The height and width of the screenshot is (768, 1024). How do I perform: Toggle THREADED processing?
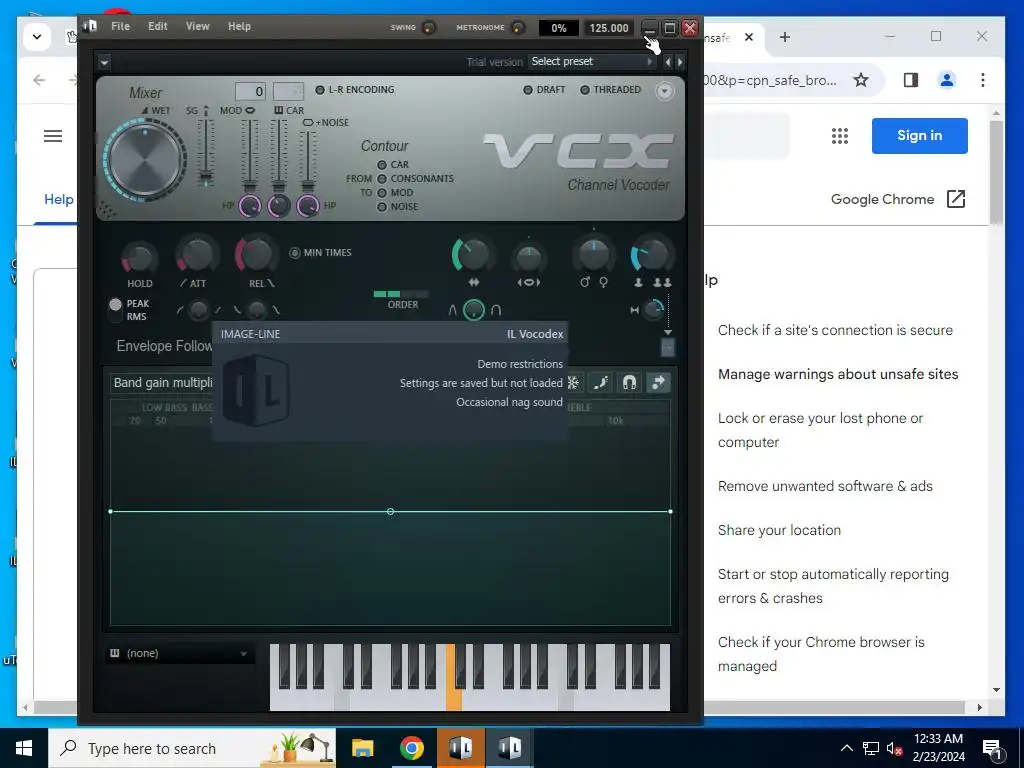click(x=611, y=89)
